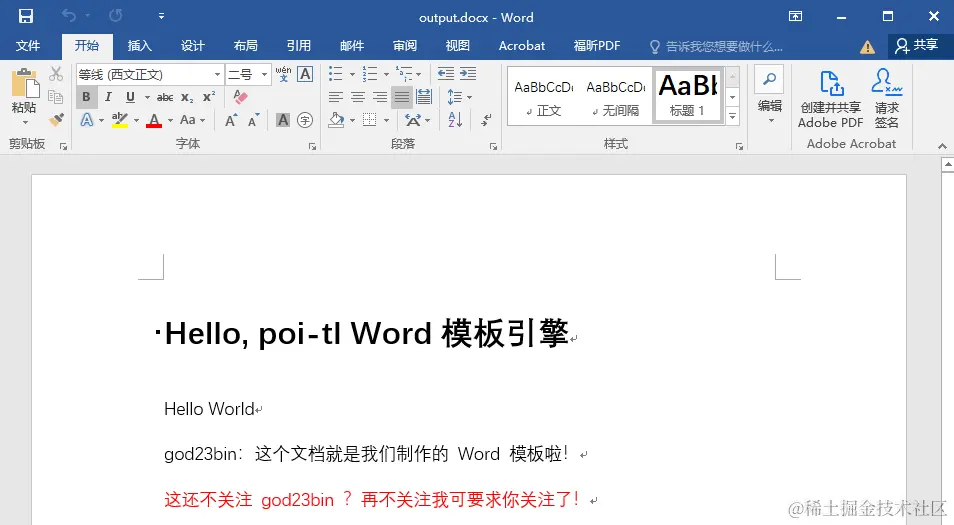The width and height of the screenshot is (954, 525).
Task: Toggle justified paragraph alignment
Action: click(x=402, y=97)
